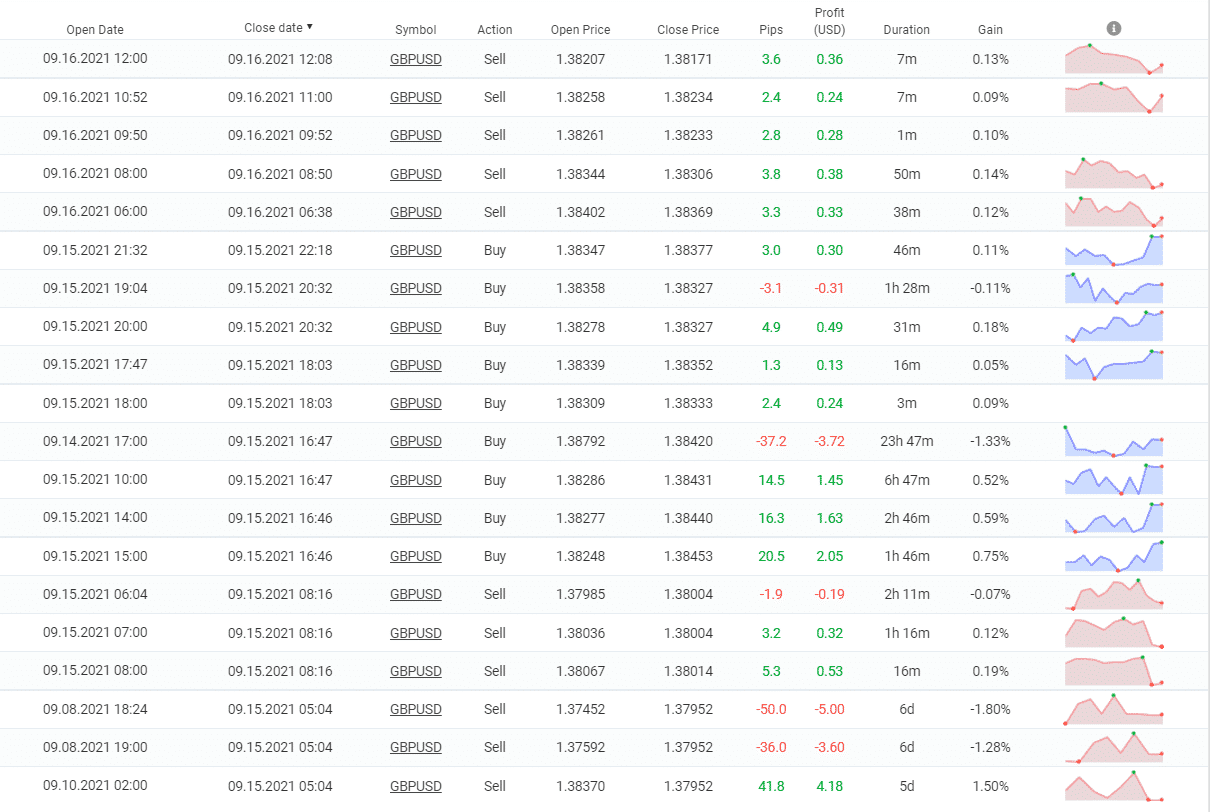Click the info icon in the chart column header
The image size is (1210, 812).
click(x=1114, y=29)
